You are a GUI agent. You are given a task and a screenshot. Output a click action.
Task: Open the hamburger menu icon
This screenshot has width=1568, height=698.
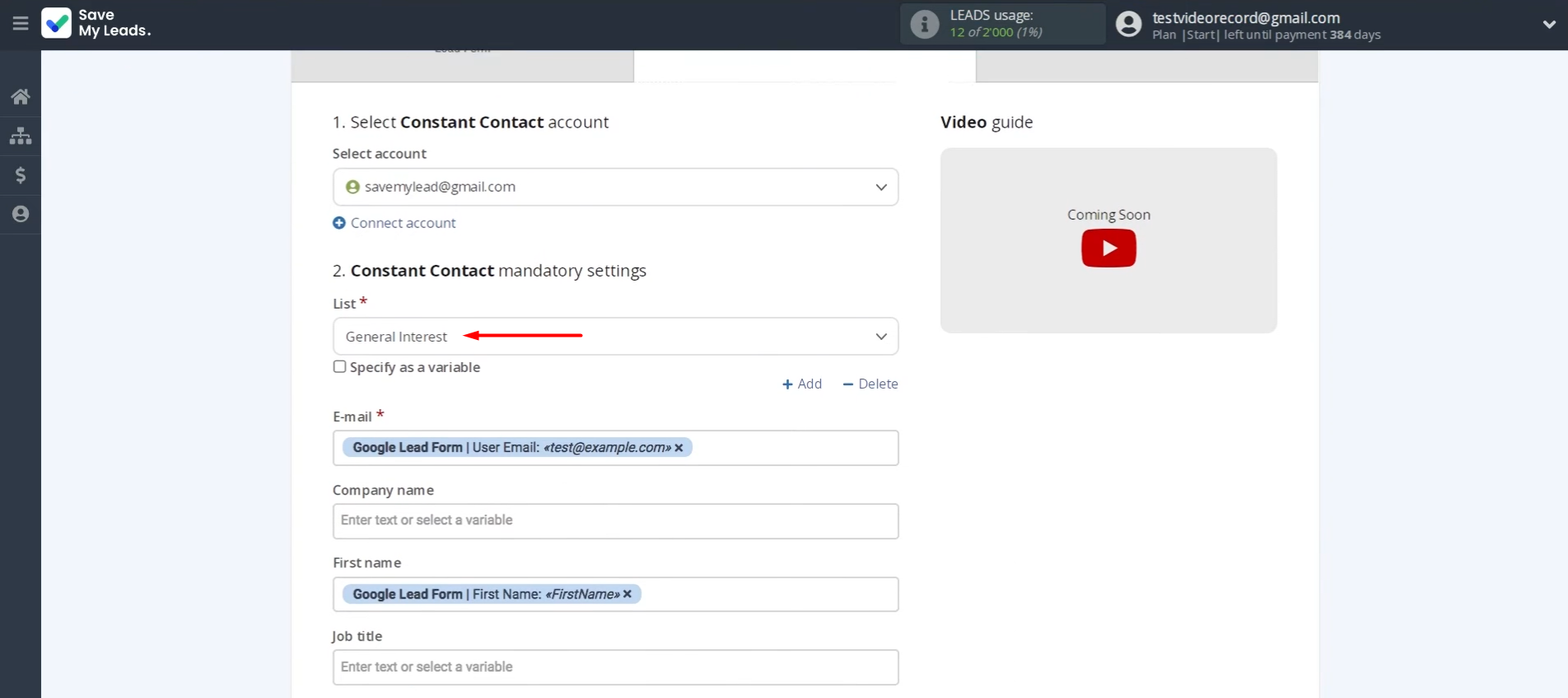[x=21, y=24]
